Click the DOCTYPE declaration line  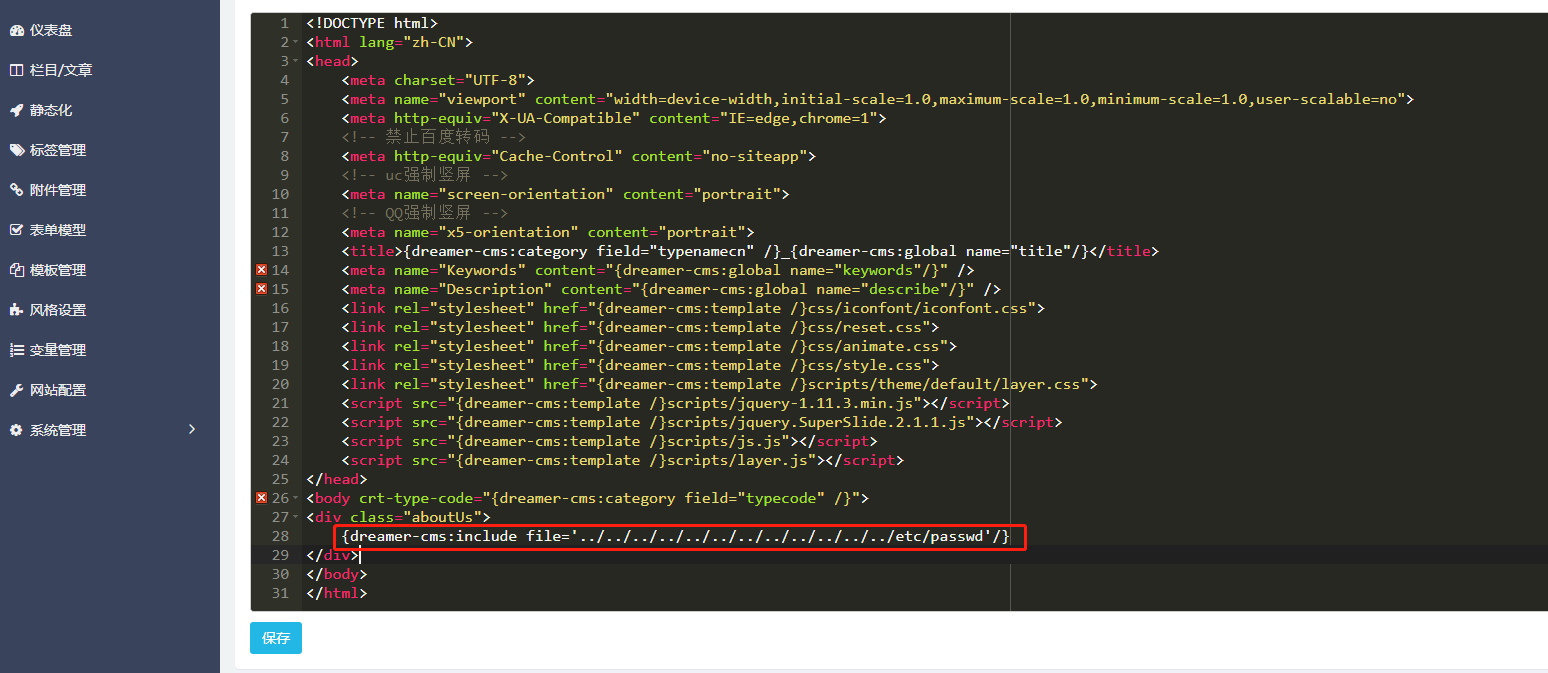point(372,23)
